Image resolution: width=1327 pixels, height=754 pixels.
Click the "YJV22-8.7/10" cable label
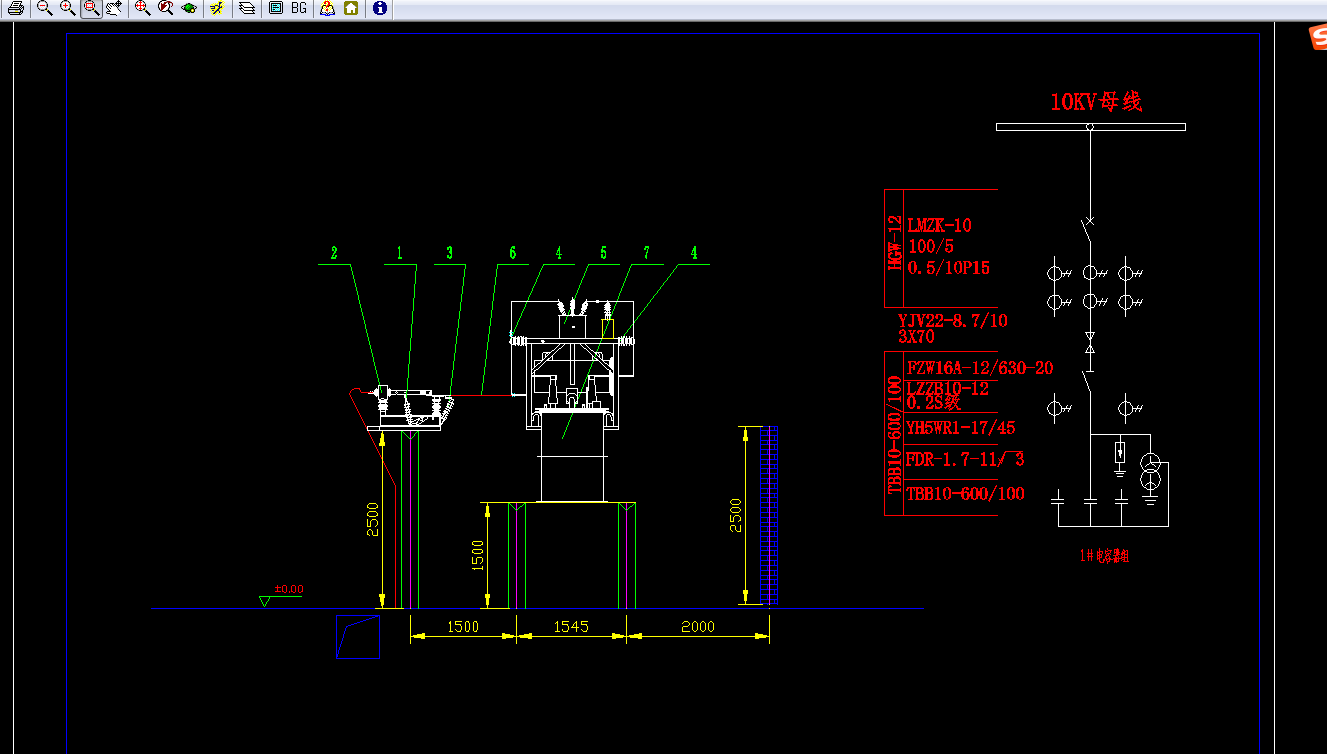coord(953,321)
